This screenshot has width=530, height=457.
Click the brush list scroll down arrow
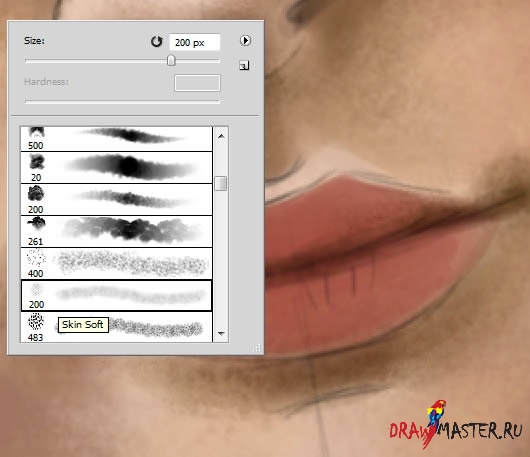tap(221, 334)
